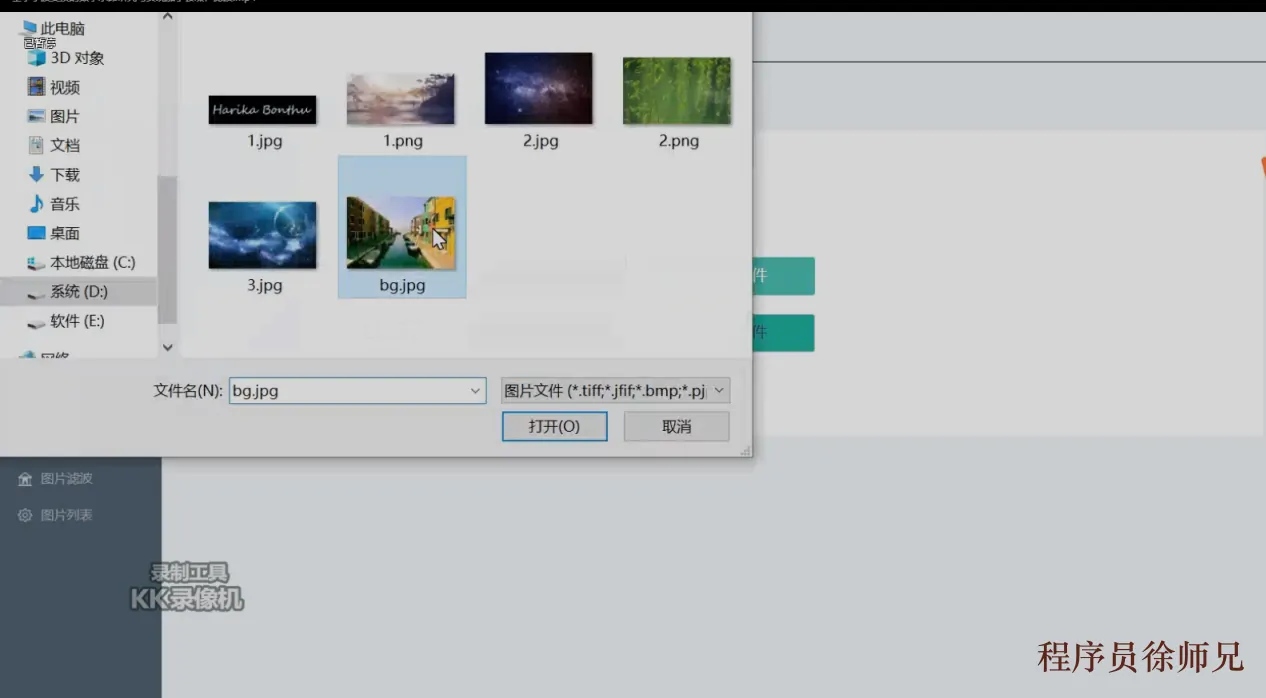Click the 3D 对象 folder icon
The width and height of the screenshot is (1266, 698).
37,58
